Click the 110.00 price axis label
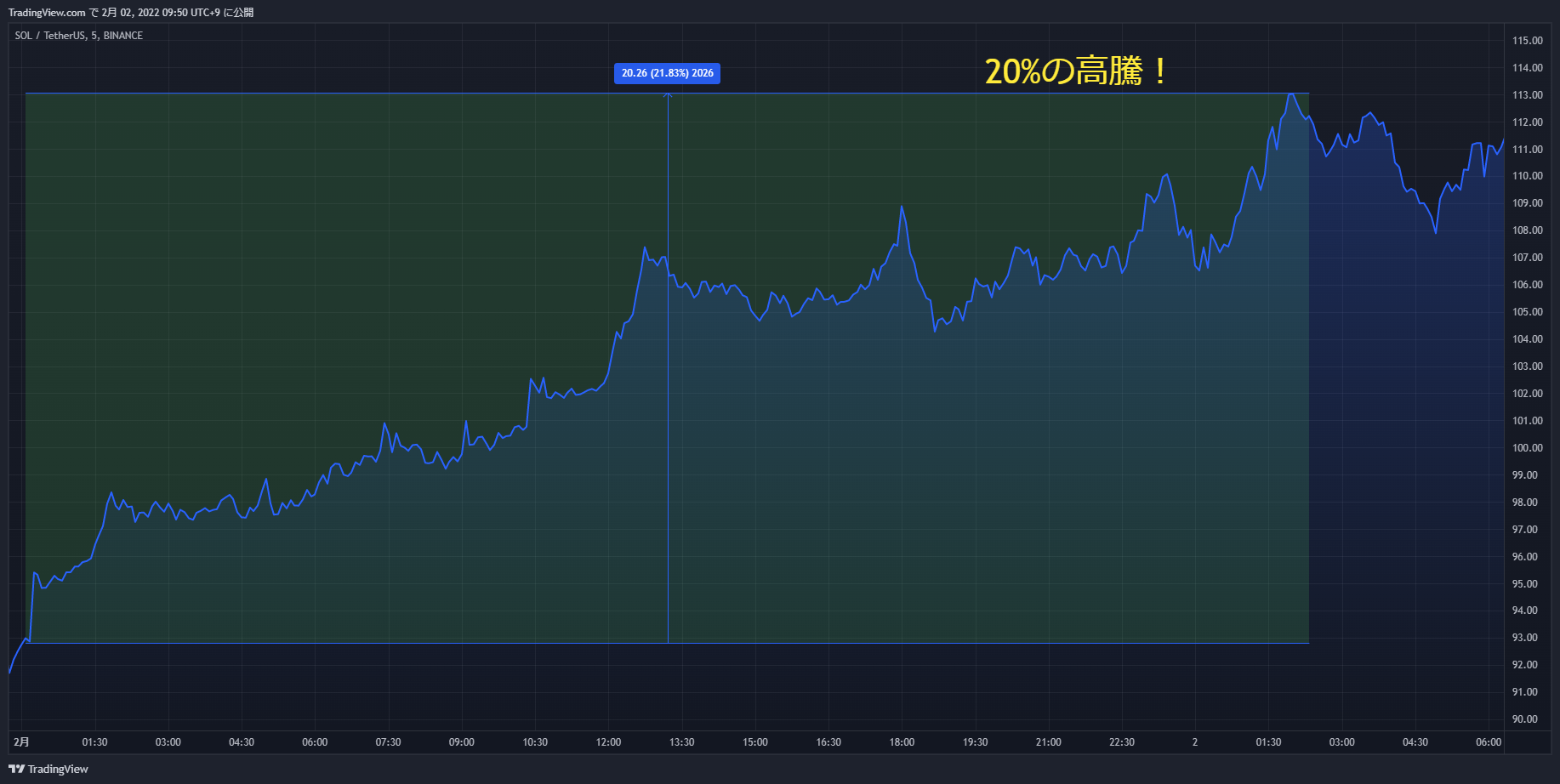This screenshot has width=1560, height=784. (x=1527, y=176)
